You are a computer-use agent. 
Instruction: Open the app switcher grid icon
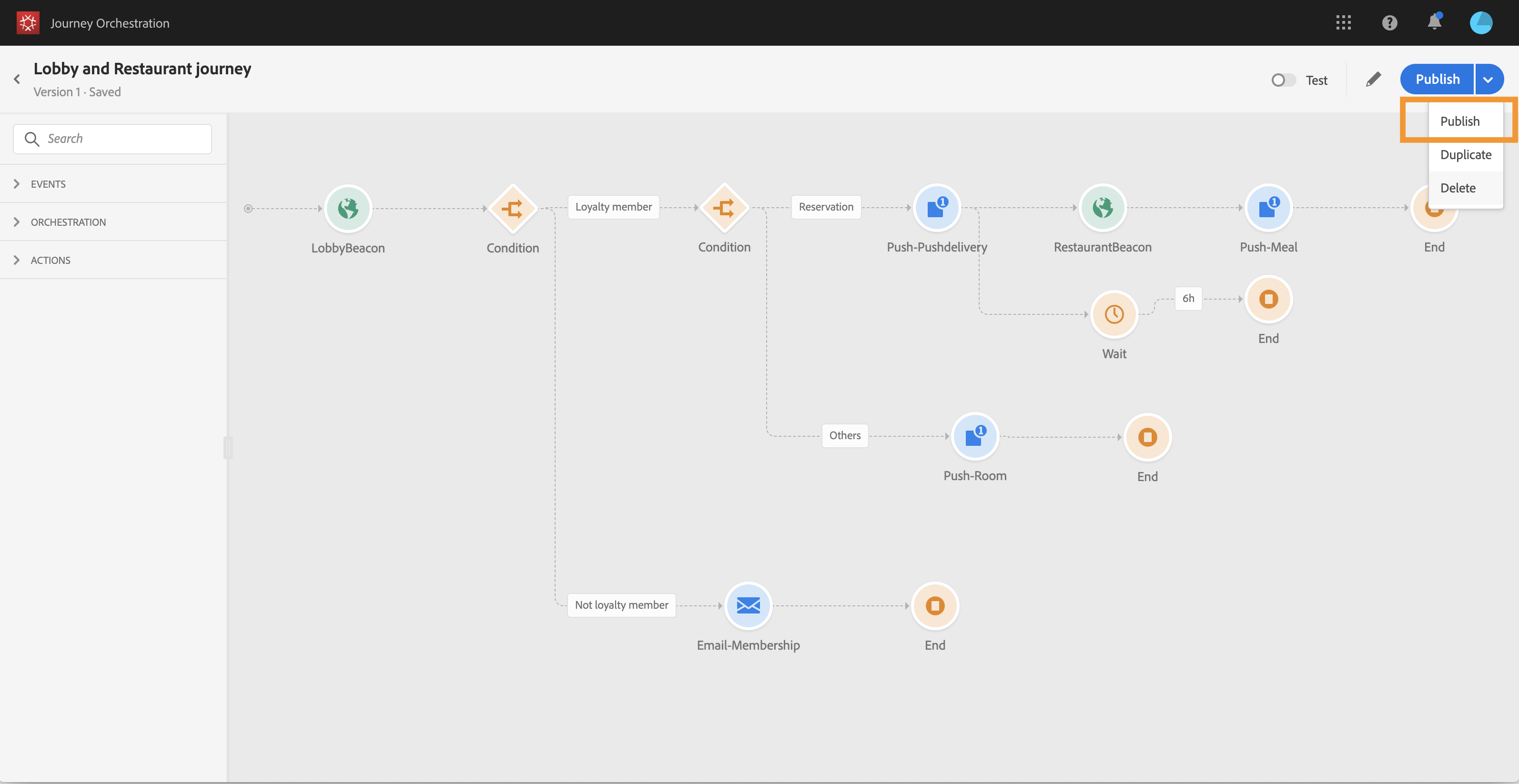click(x=1343, y=23)
